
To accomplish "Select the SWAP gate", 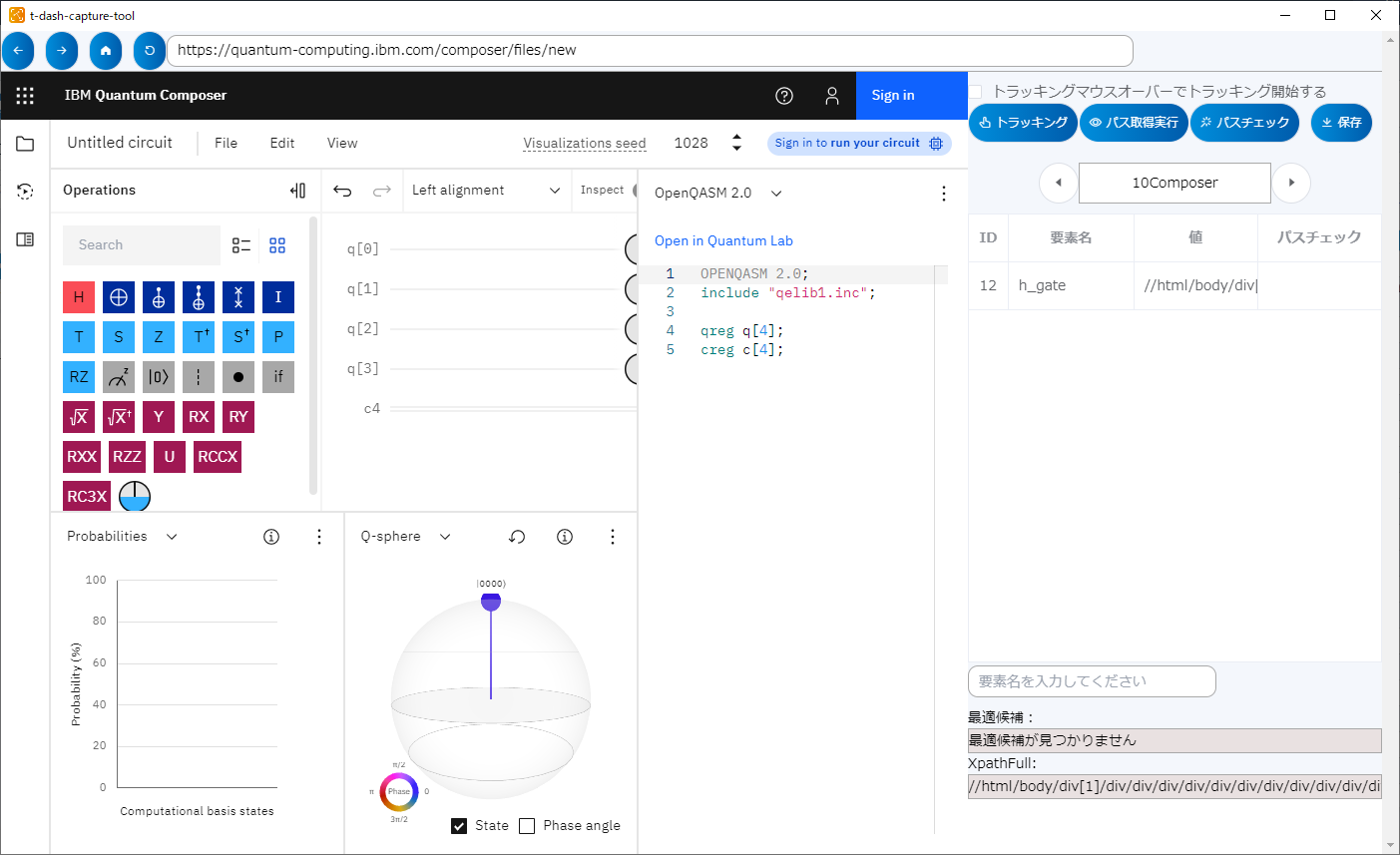I will click(238, 297).
